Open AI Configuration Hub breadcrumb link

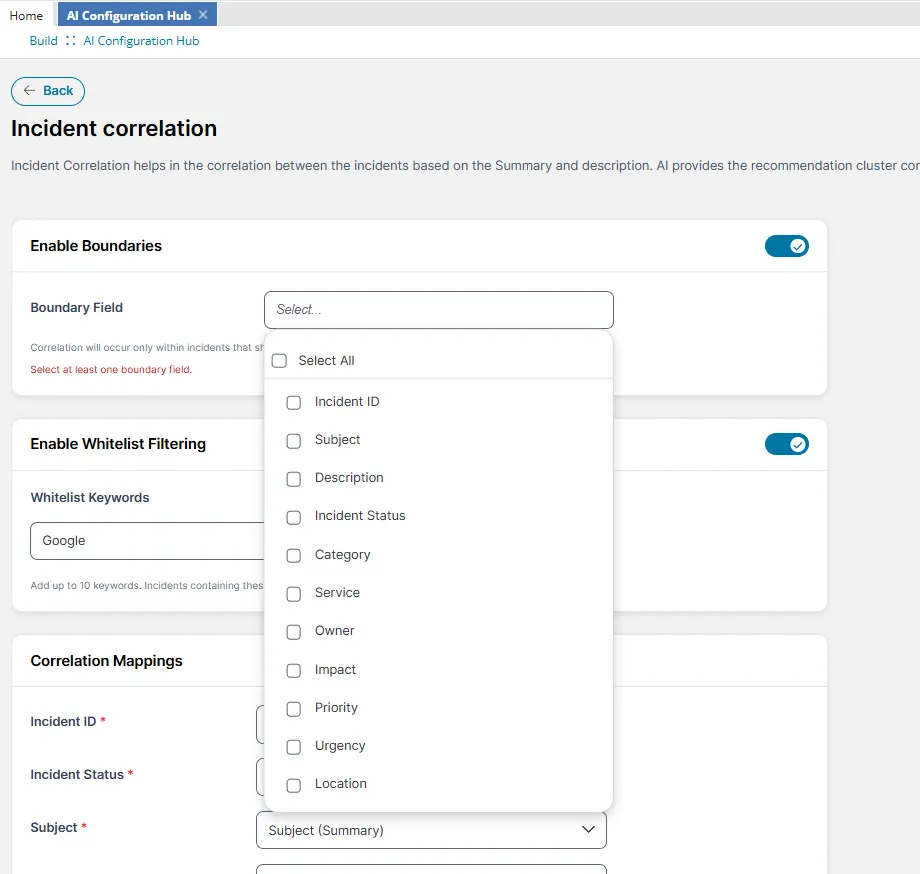[141, 41]
